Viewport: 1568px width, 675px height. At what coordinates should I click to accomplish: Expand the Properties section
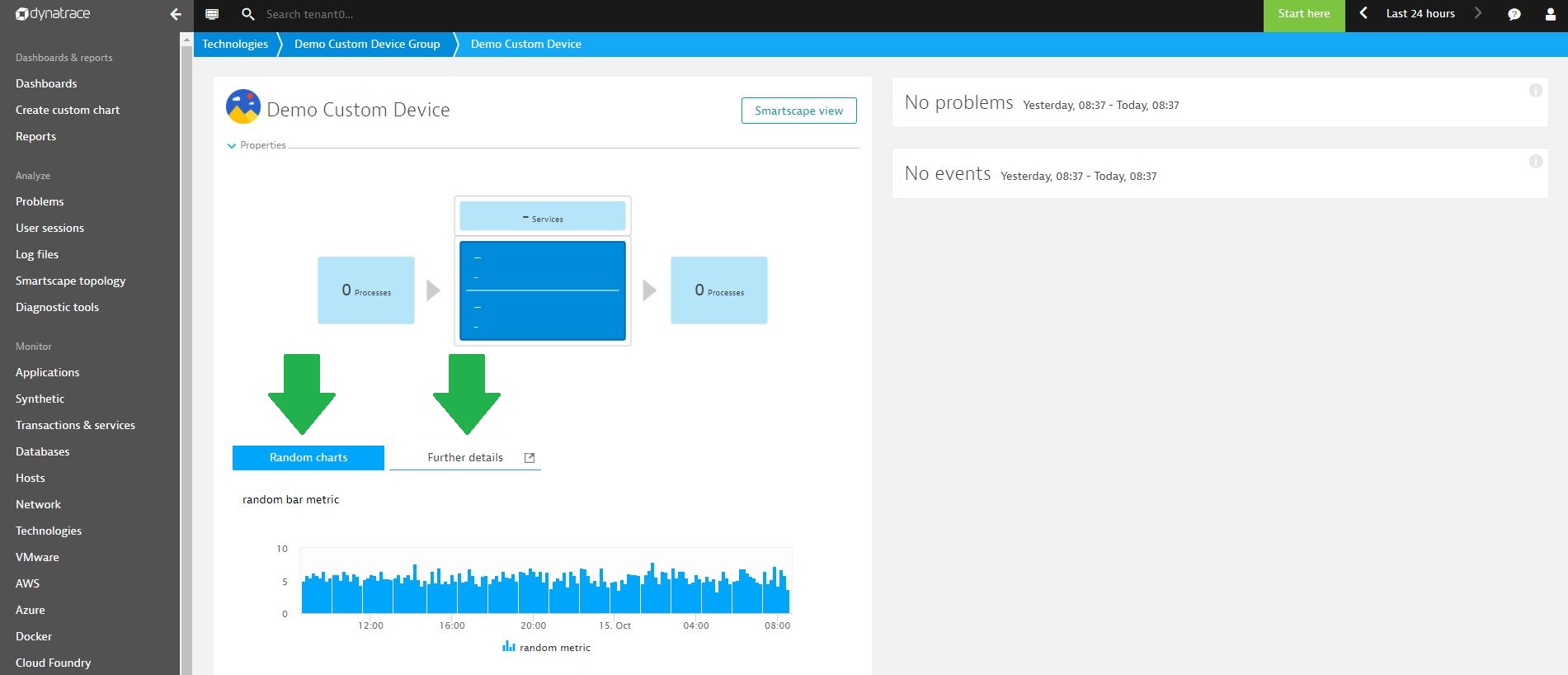coord(257,145)
